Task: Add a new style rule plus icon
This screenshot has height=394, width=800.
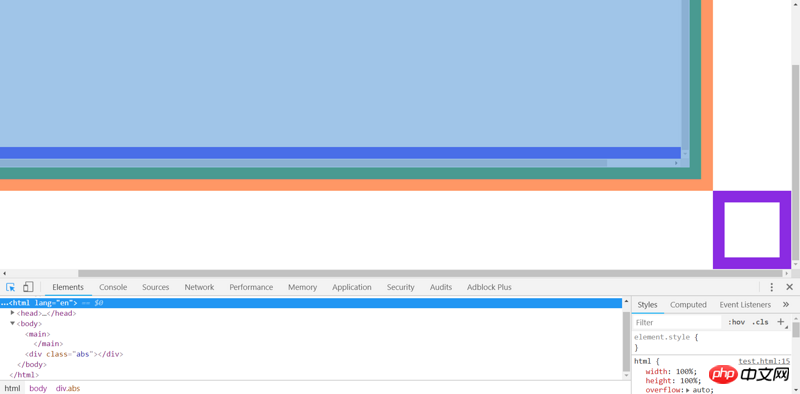Action: coord(780,322)
